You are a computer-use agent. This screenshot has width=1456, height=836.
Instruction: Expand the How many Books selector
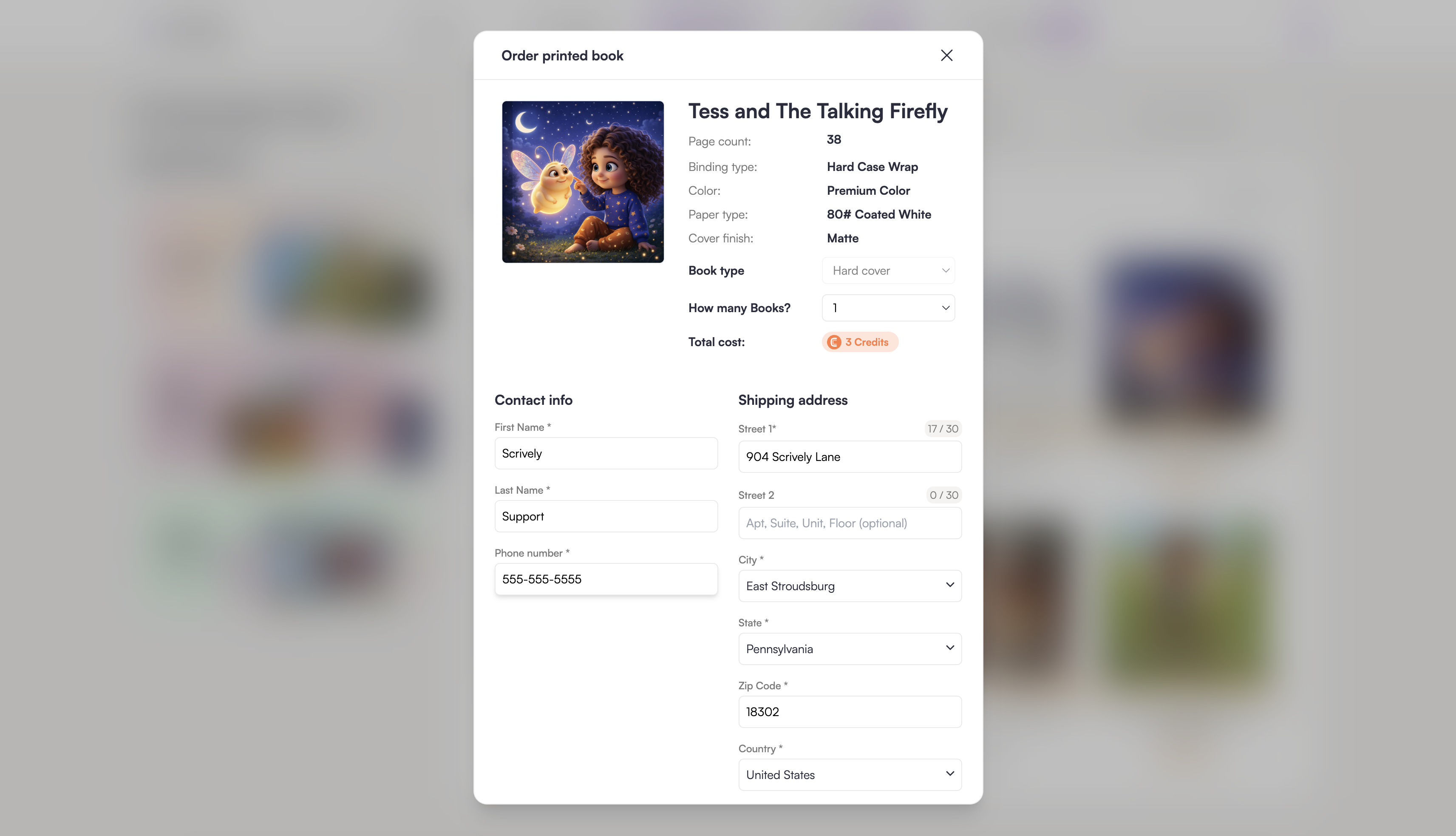click(888, 308)
